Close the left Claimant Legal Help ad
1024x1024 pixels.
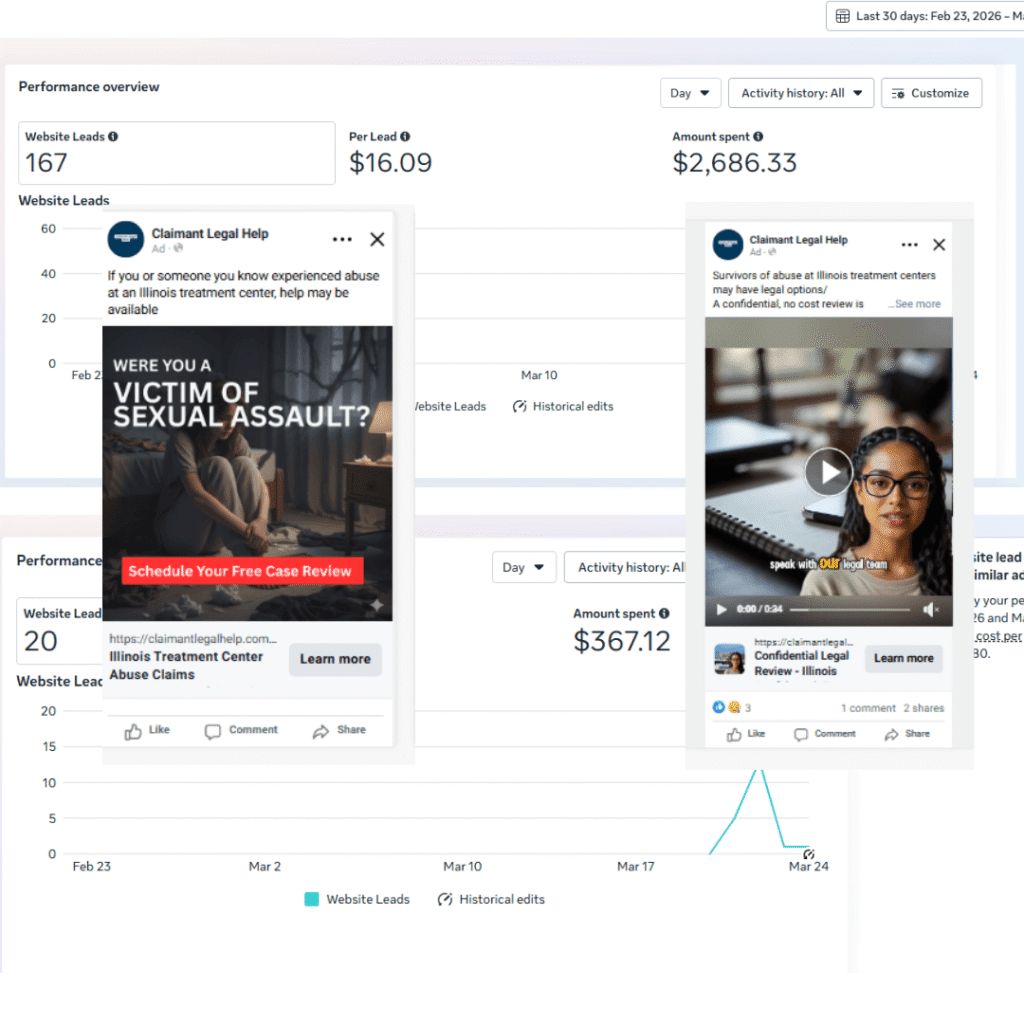(x=377, y=240)
